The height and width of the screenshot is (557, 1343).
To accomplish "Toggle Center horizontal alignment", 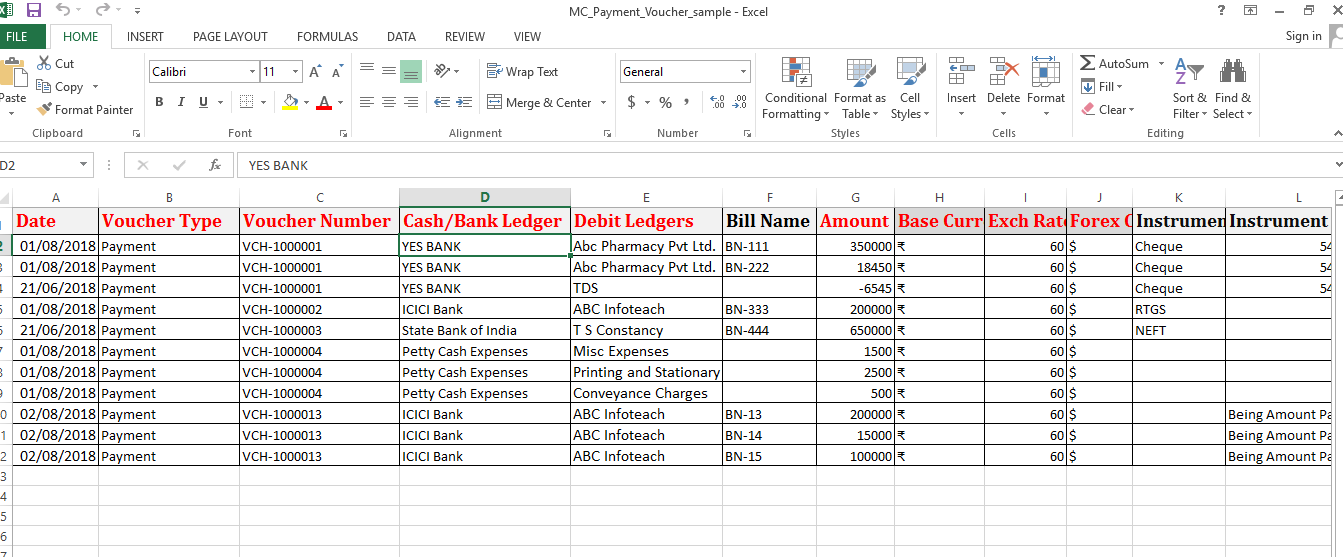I will coord(389,102).
